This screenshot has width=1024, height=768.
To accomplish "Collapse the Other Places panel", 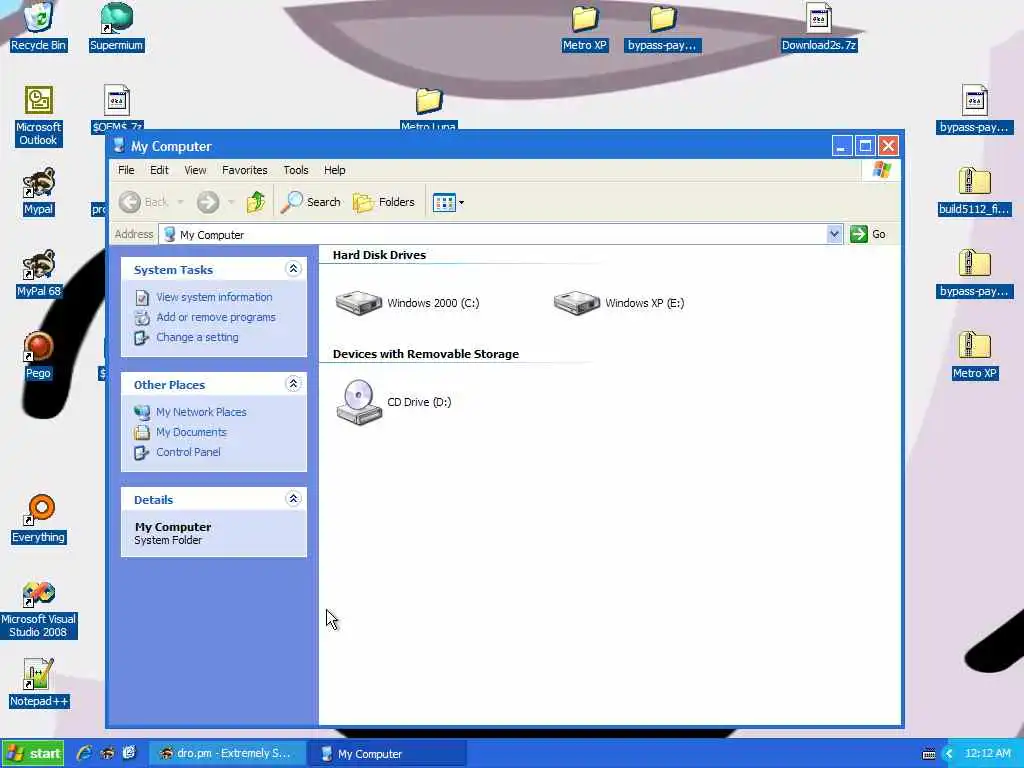I will pos(293,384).
